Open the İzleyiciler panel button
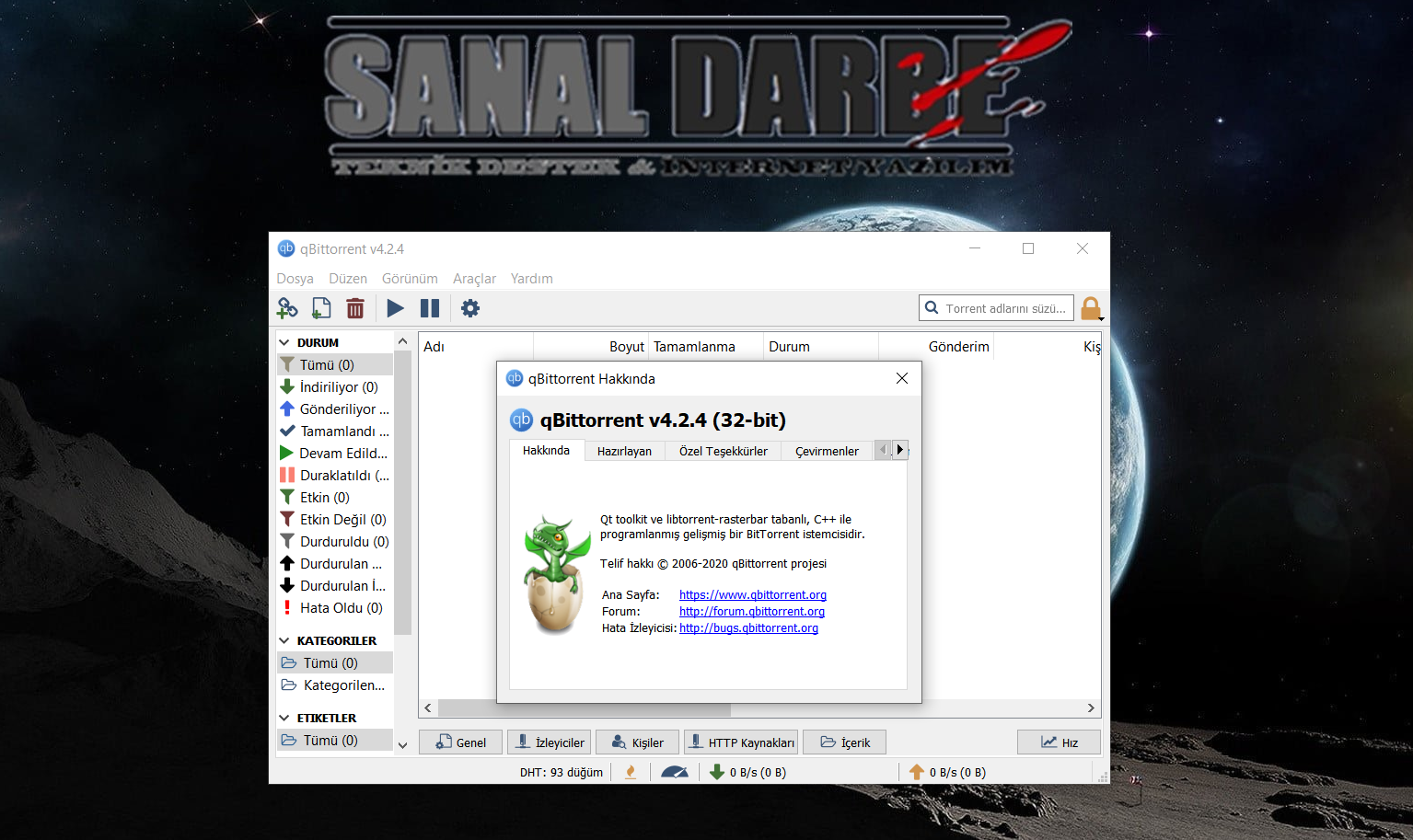 [x=550, y=742]
